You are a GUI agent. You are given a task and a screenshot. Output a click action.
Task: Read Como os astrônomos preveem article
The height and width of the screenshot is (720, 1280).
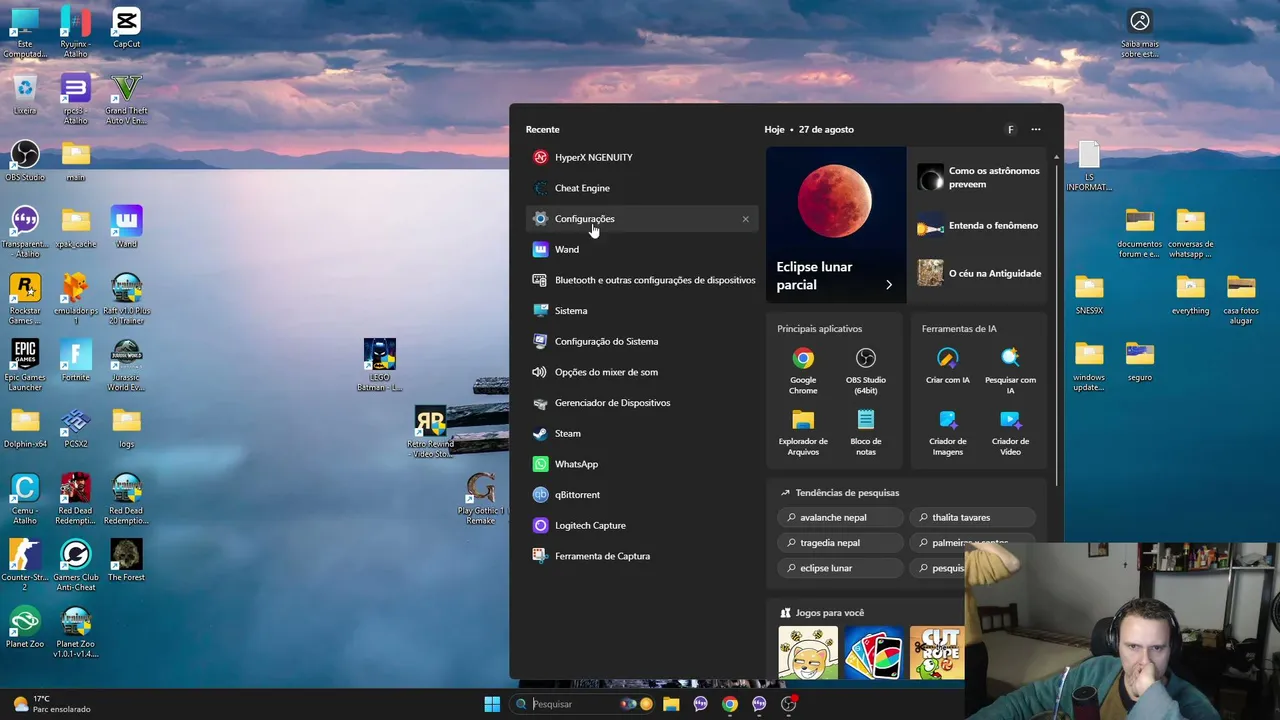coord(979,178)
